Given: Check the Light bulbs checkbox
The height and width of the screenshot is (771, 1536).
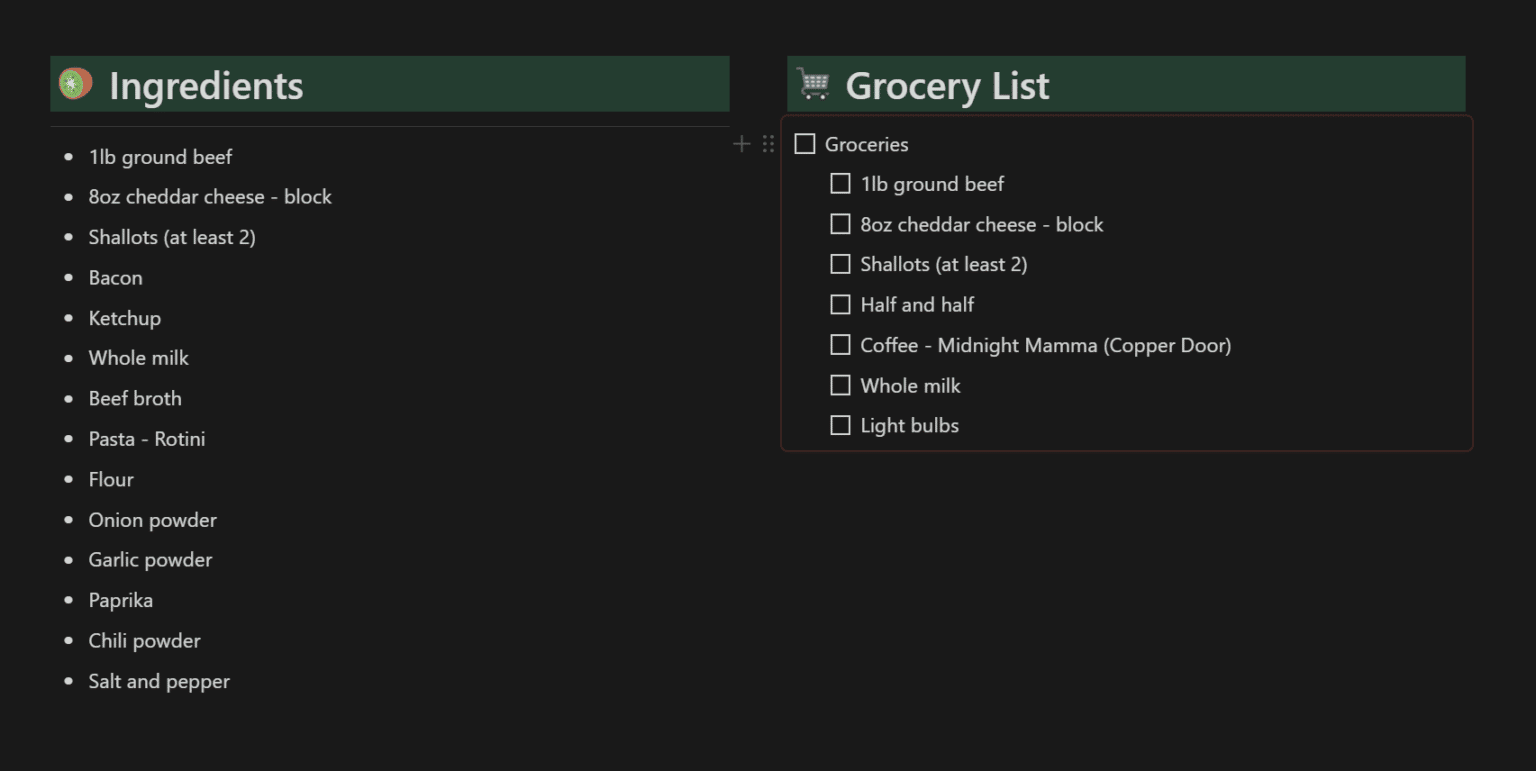Looking at the screenshot, I should (x=841, y=425).
